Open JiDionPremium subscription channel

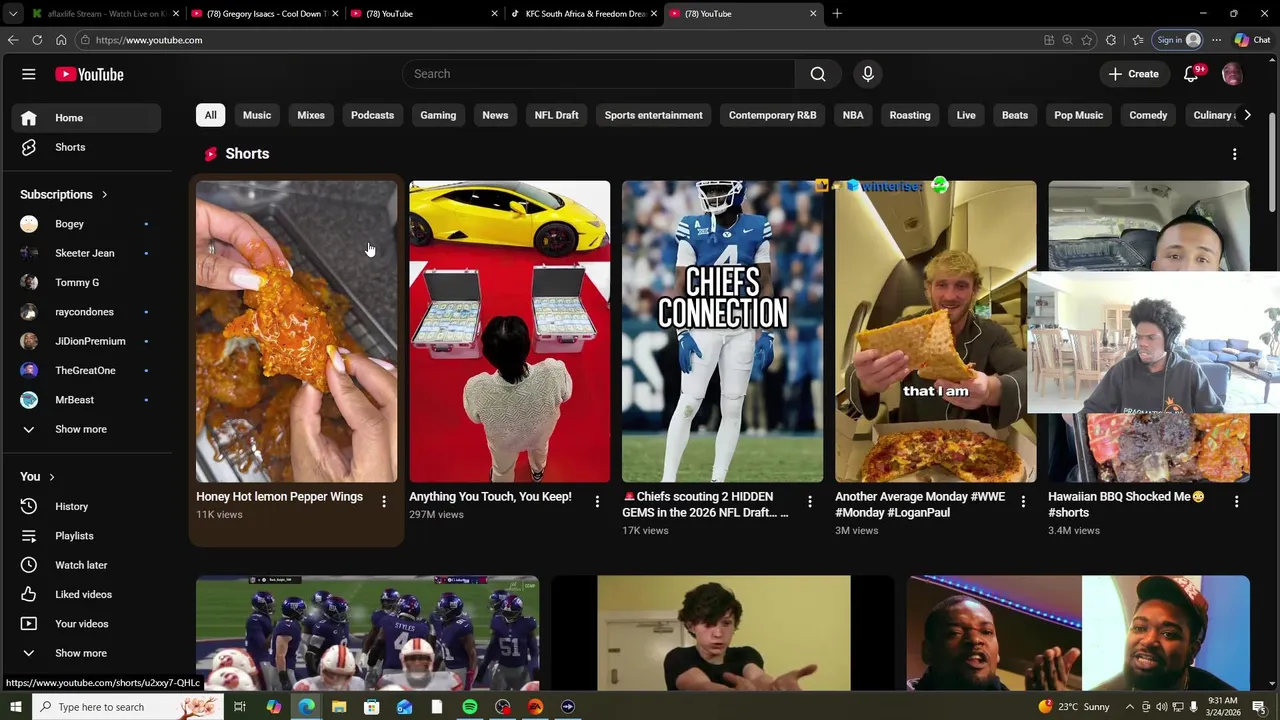87,341
